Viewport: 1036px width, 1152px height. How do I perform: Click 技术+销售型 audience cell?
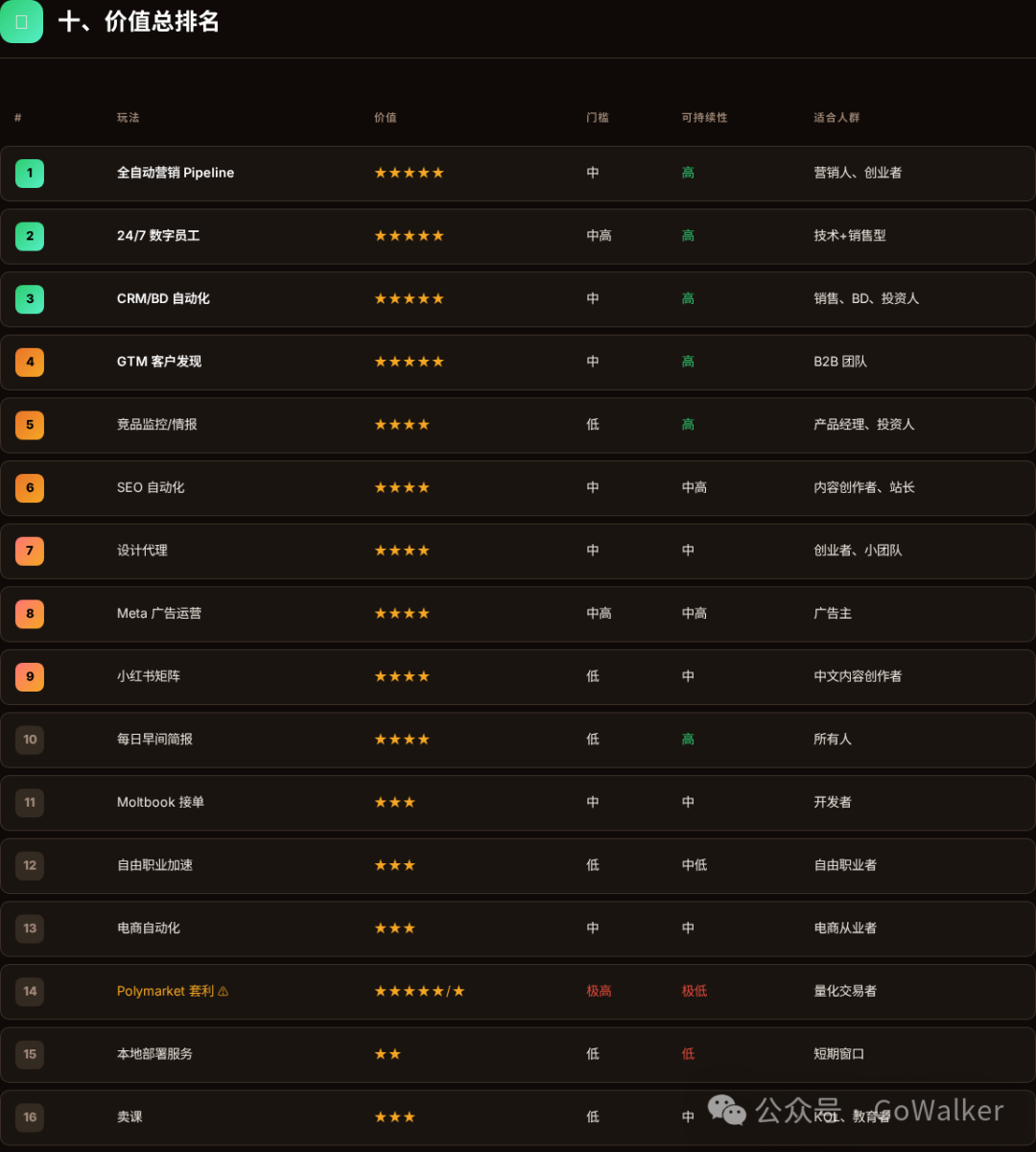[x=850, y=236]
